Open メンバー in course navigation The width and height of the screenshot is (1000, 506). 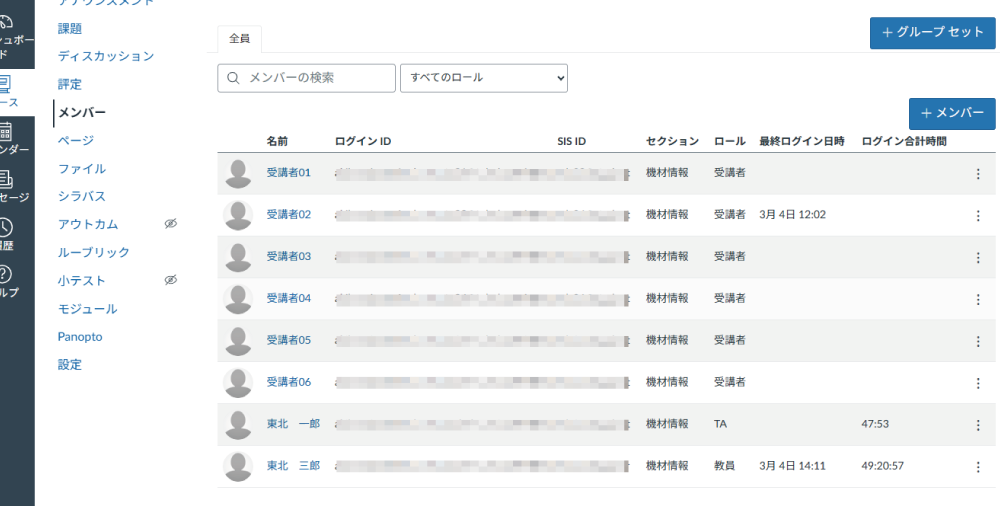82,112
